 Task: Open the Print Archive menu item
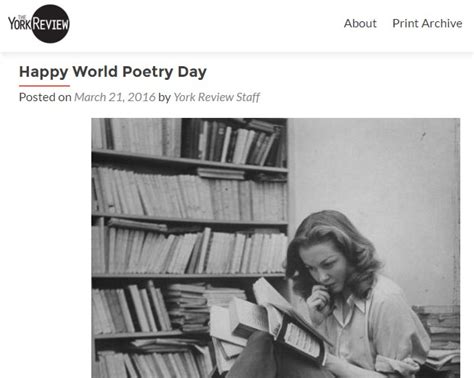(x=427, y=24)
